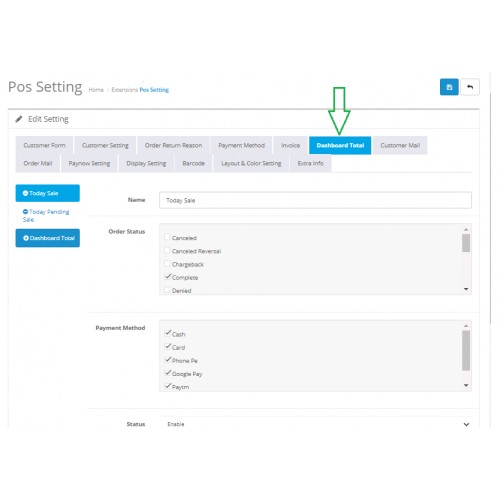Image resolution: width=500 pixels, height=500 pixels.
Task: Click down arrow in Payment Method list
Action: point(466,385)
